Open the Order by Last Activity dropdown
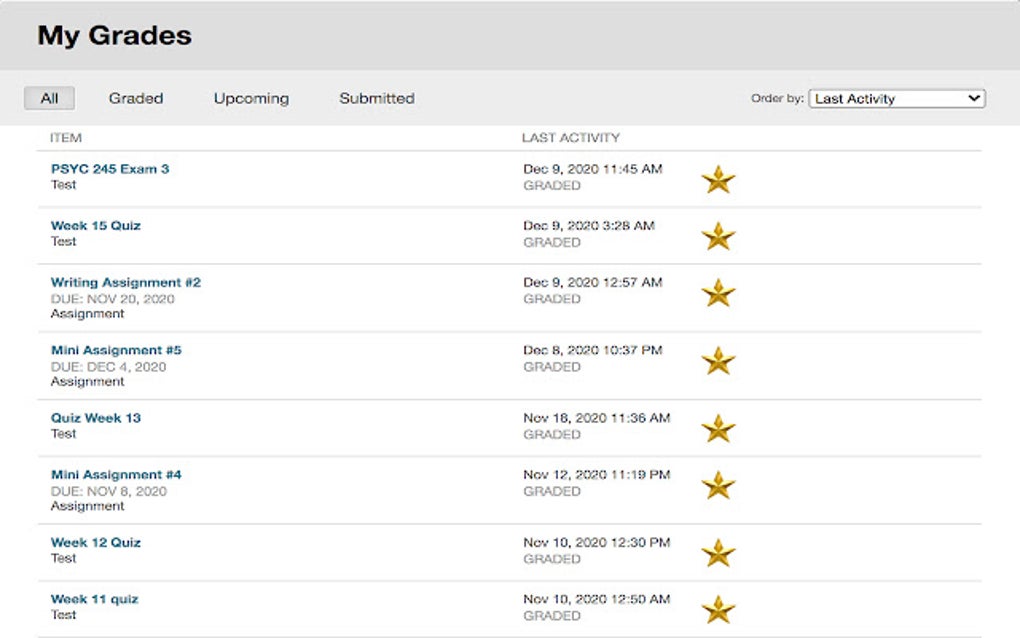The width and height of the screenshot is (1020, 638). (896, 99)
